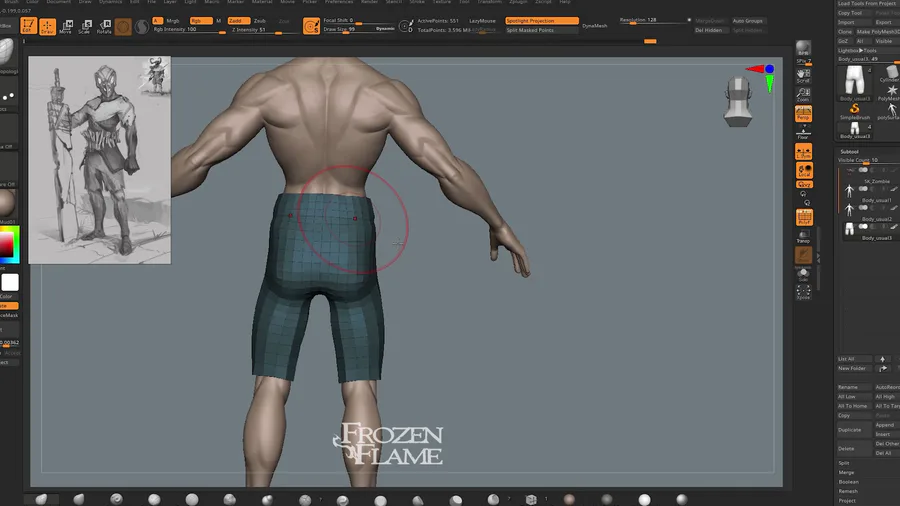Click the Scroll hand icon
Image resolution: width=900 pixels, height=506 pixels.
804,75
